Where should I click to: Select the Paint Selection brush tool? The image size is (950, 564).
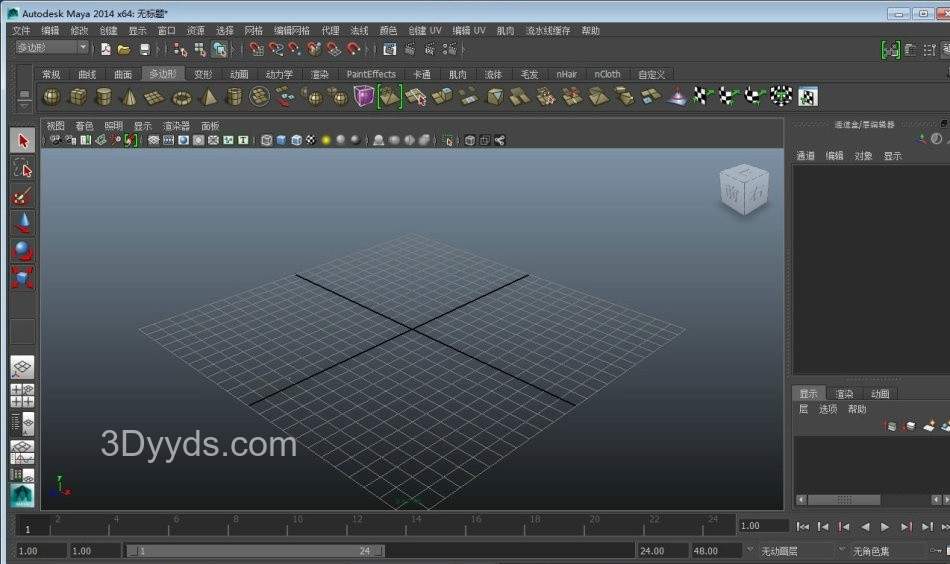point(22,196)
